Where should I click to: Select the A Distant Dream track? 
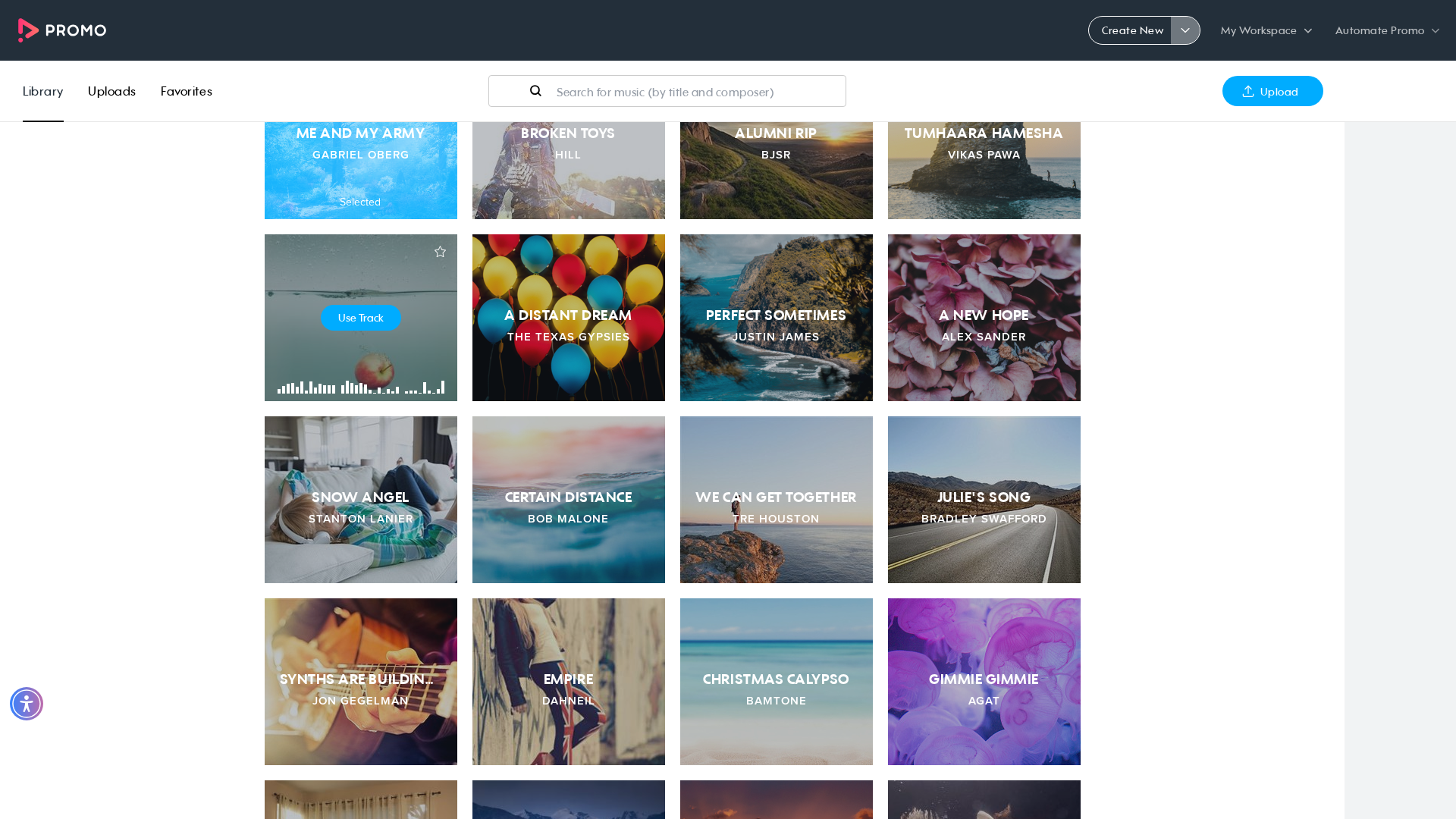569,318
